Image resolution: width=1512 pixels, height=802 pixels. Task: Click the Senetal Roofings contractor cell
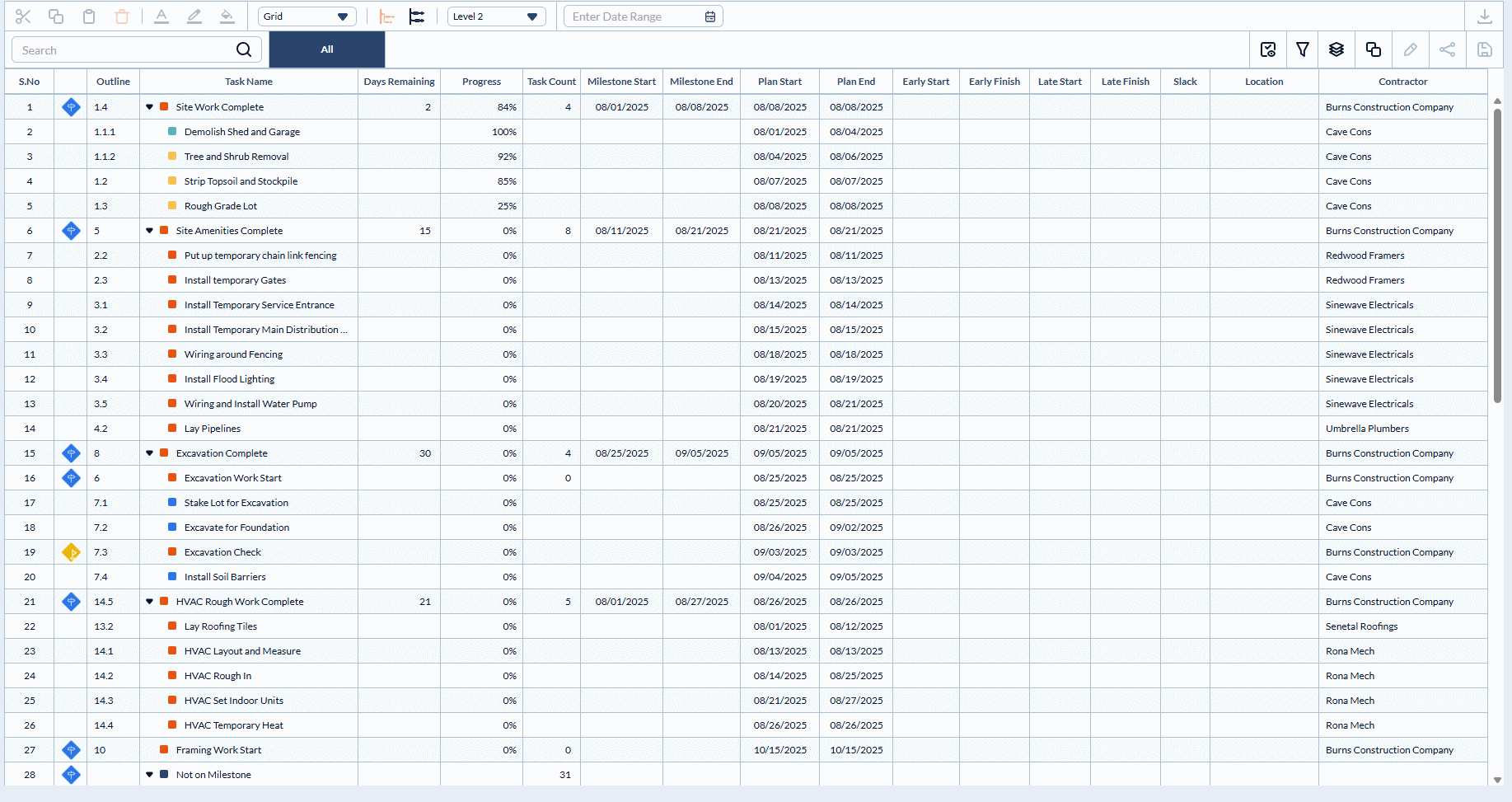point(1402,626)
